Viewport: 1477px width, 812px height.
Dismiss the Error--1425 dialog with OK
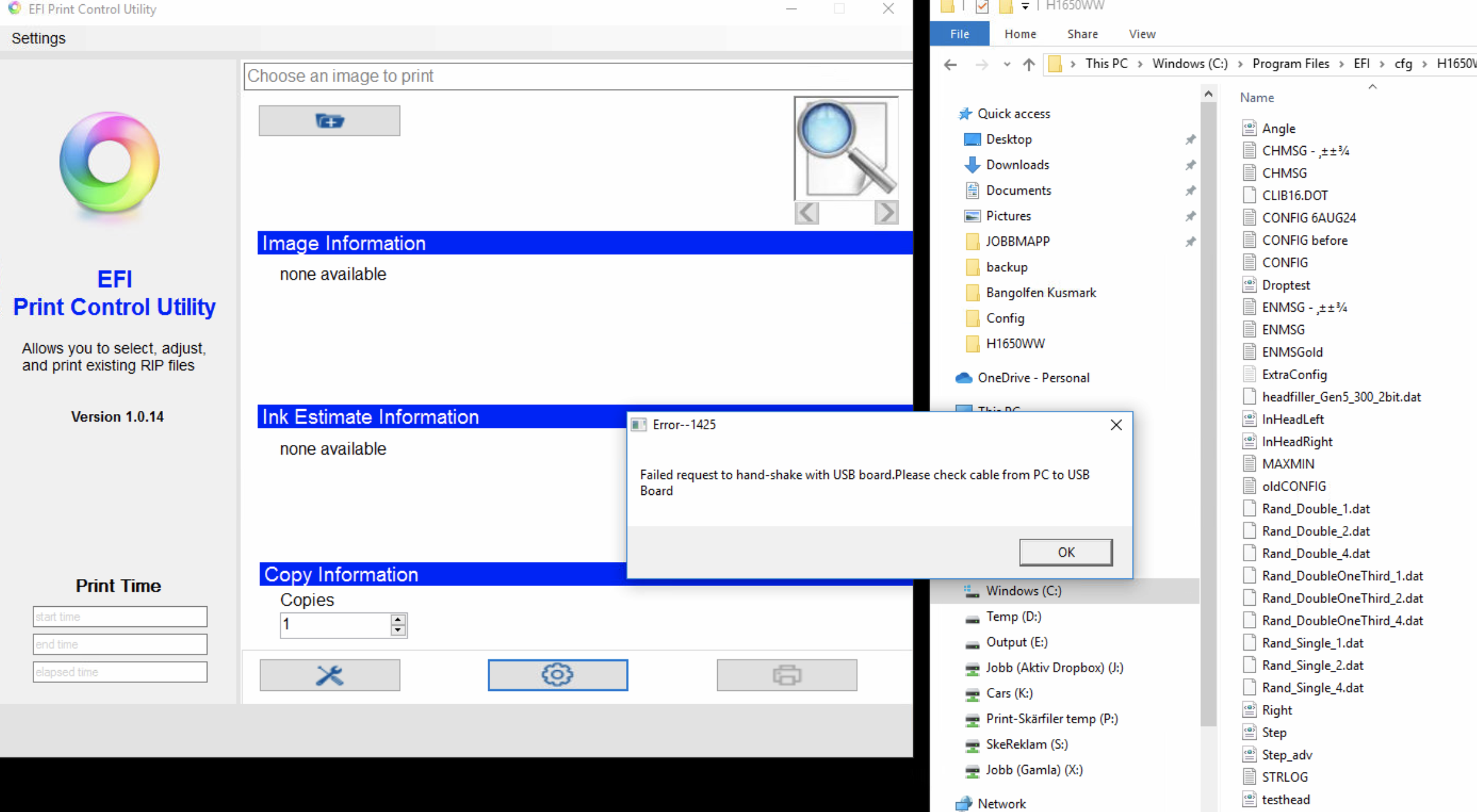(x=1065, y=552)
